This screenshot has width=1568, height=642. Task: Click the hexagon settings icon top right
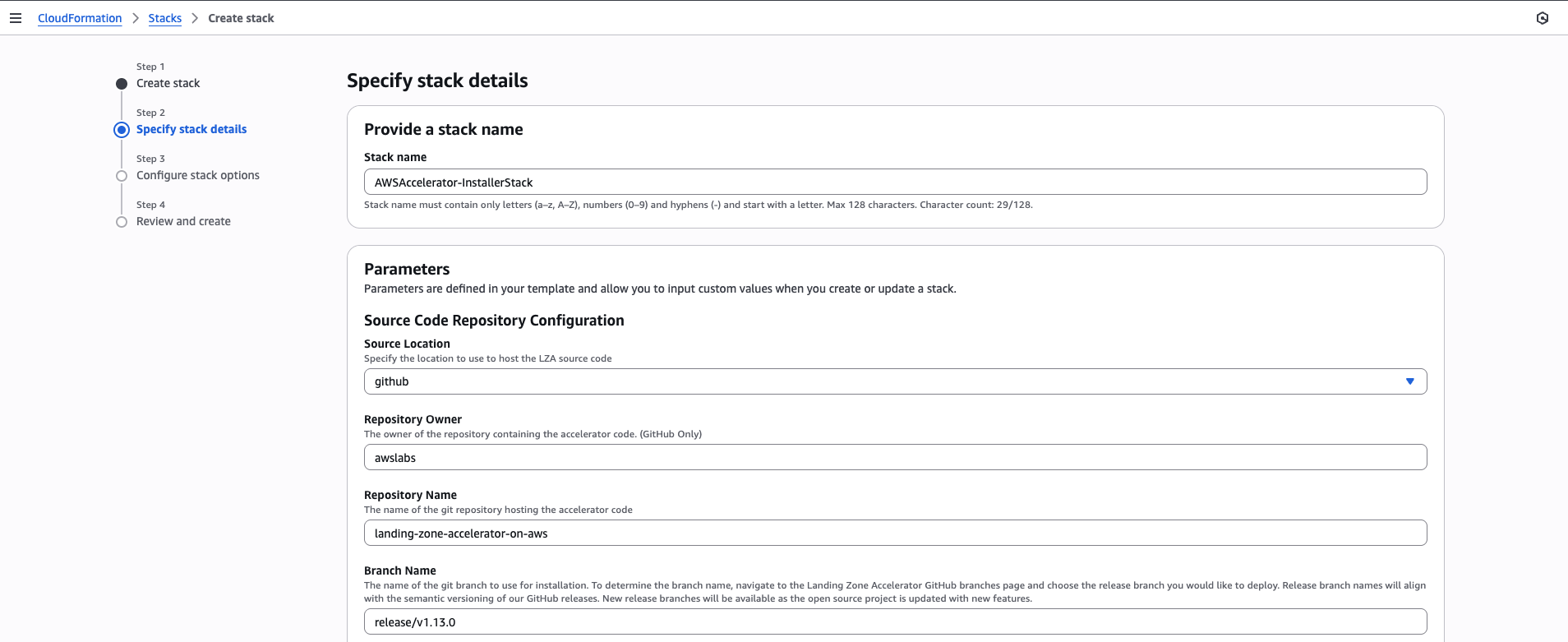click(1543, 18)
